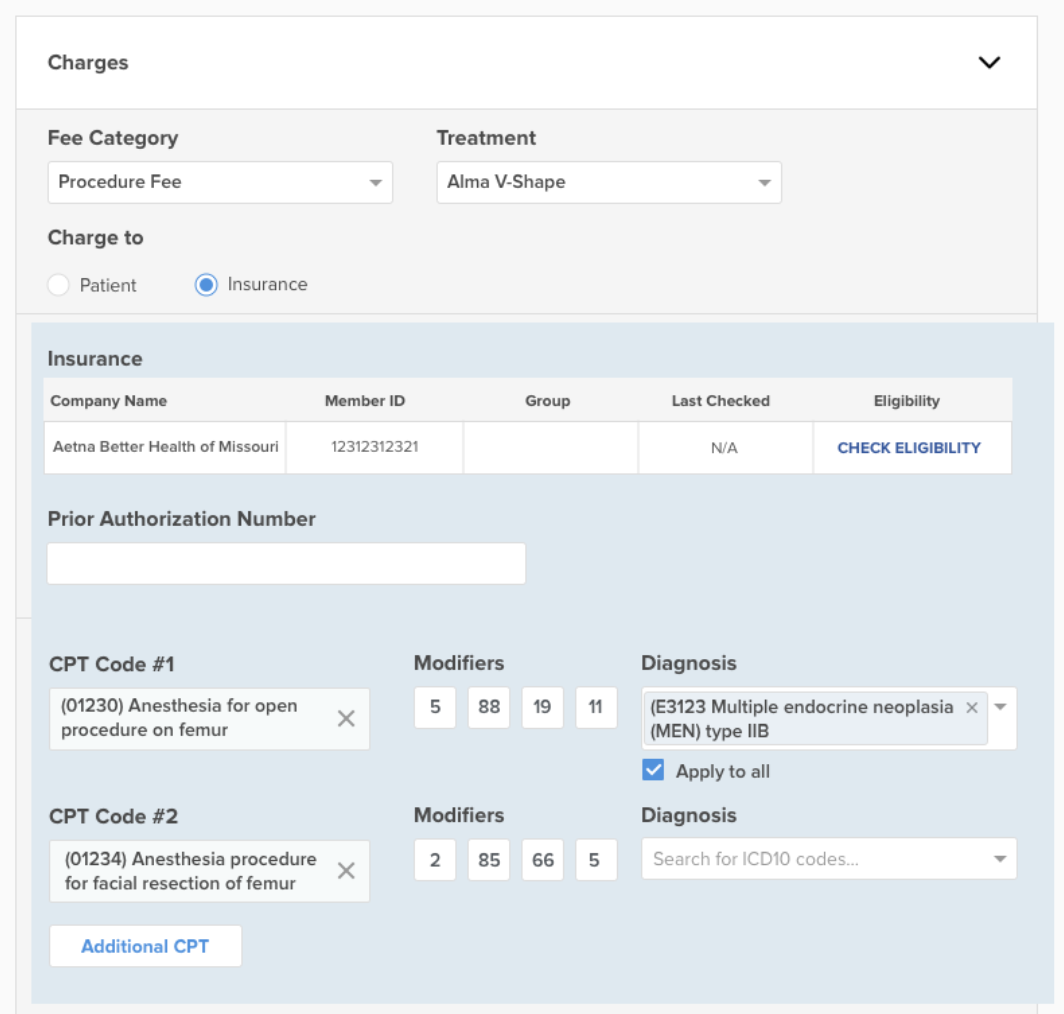Remove CPT code 01230 with the X icon

click(346, 718)
